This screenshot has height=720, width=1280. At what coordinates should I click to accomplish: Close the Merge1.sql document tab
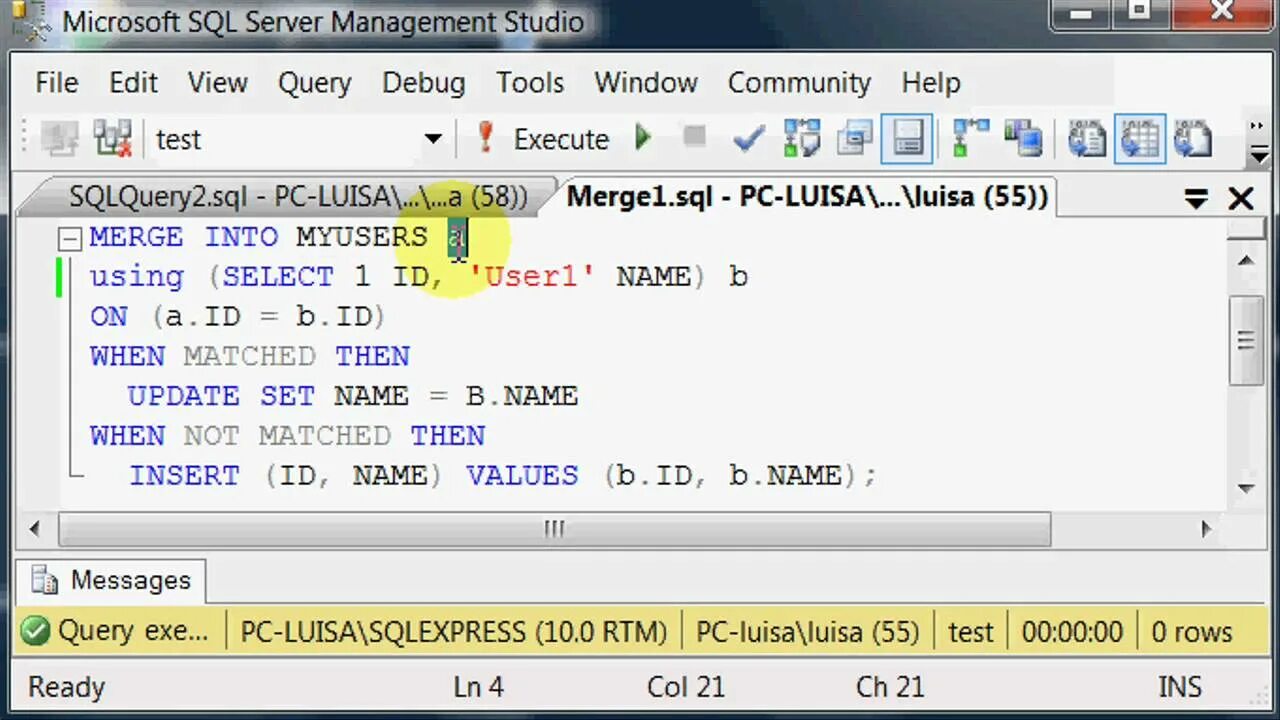[1240, 199]
